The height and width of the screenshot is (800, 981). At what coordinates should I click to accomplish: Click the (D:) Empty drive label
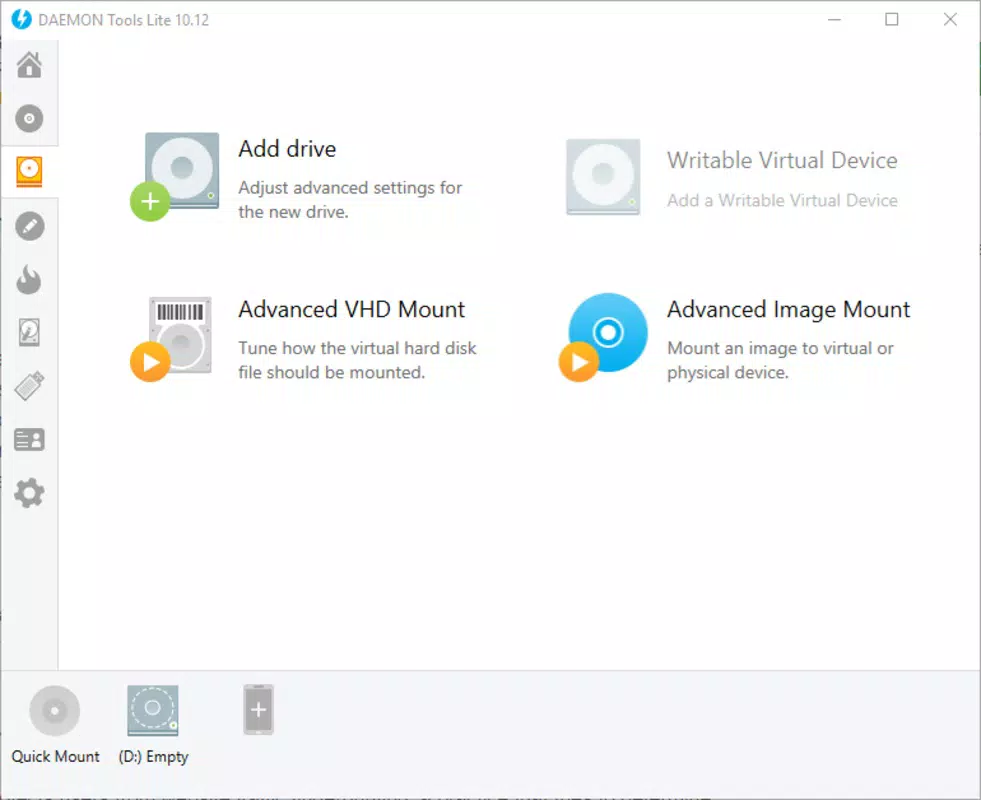[x=153, y=757]
